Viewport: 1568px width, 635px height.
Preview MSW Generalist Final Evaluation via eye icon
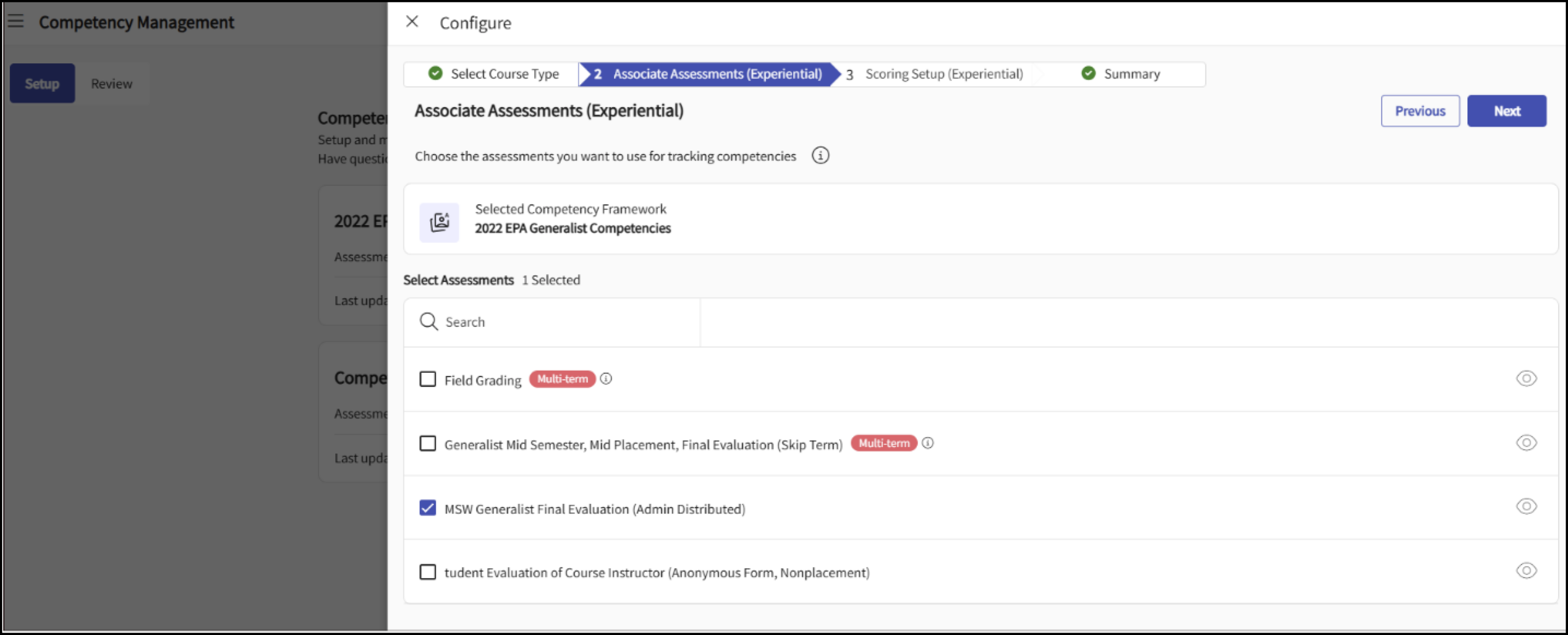click(1526, 507)
